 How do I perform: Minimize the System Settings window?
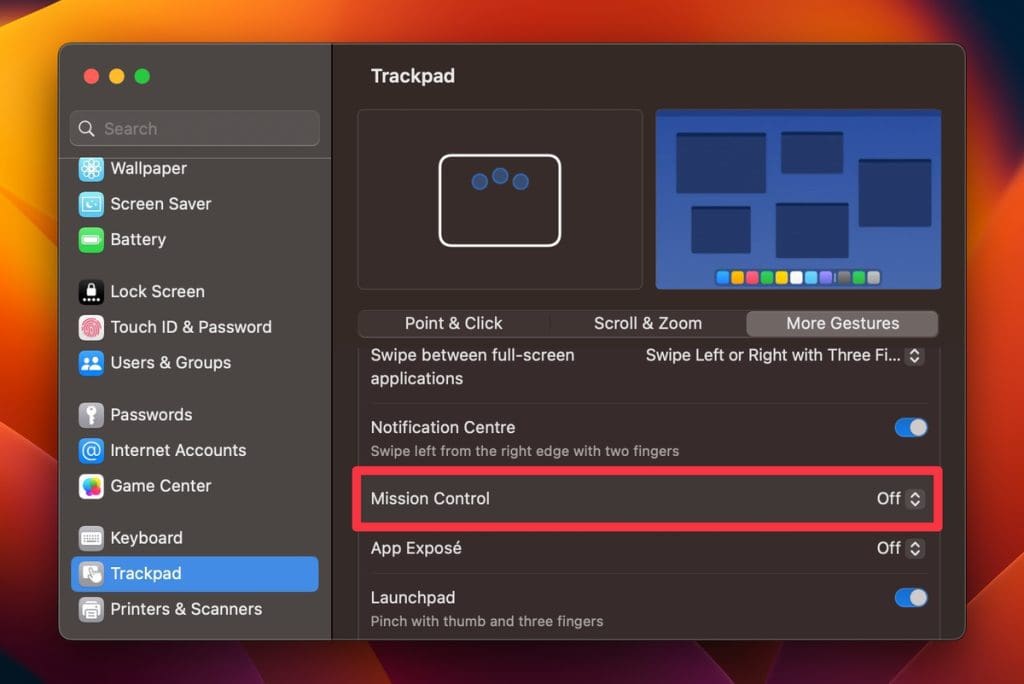click(117, 76)
